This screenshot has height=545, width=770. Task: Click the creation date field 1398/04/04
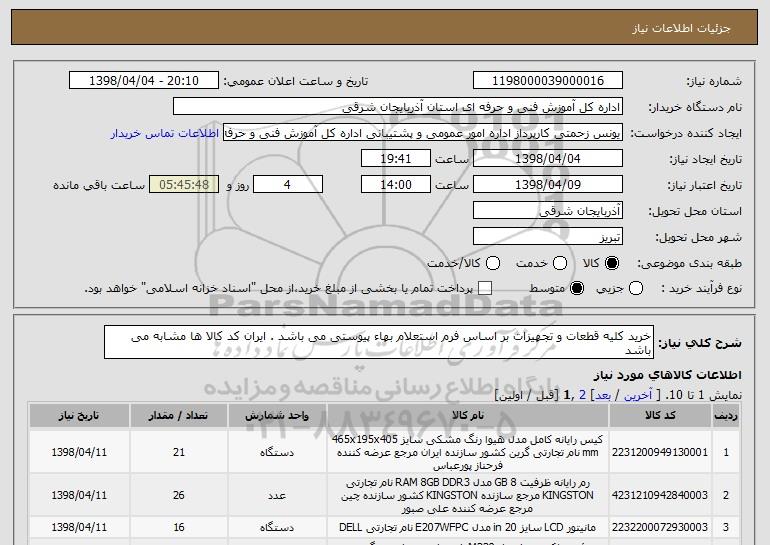(548, 159)
